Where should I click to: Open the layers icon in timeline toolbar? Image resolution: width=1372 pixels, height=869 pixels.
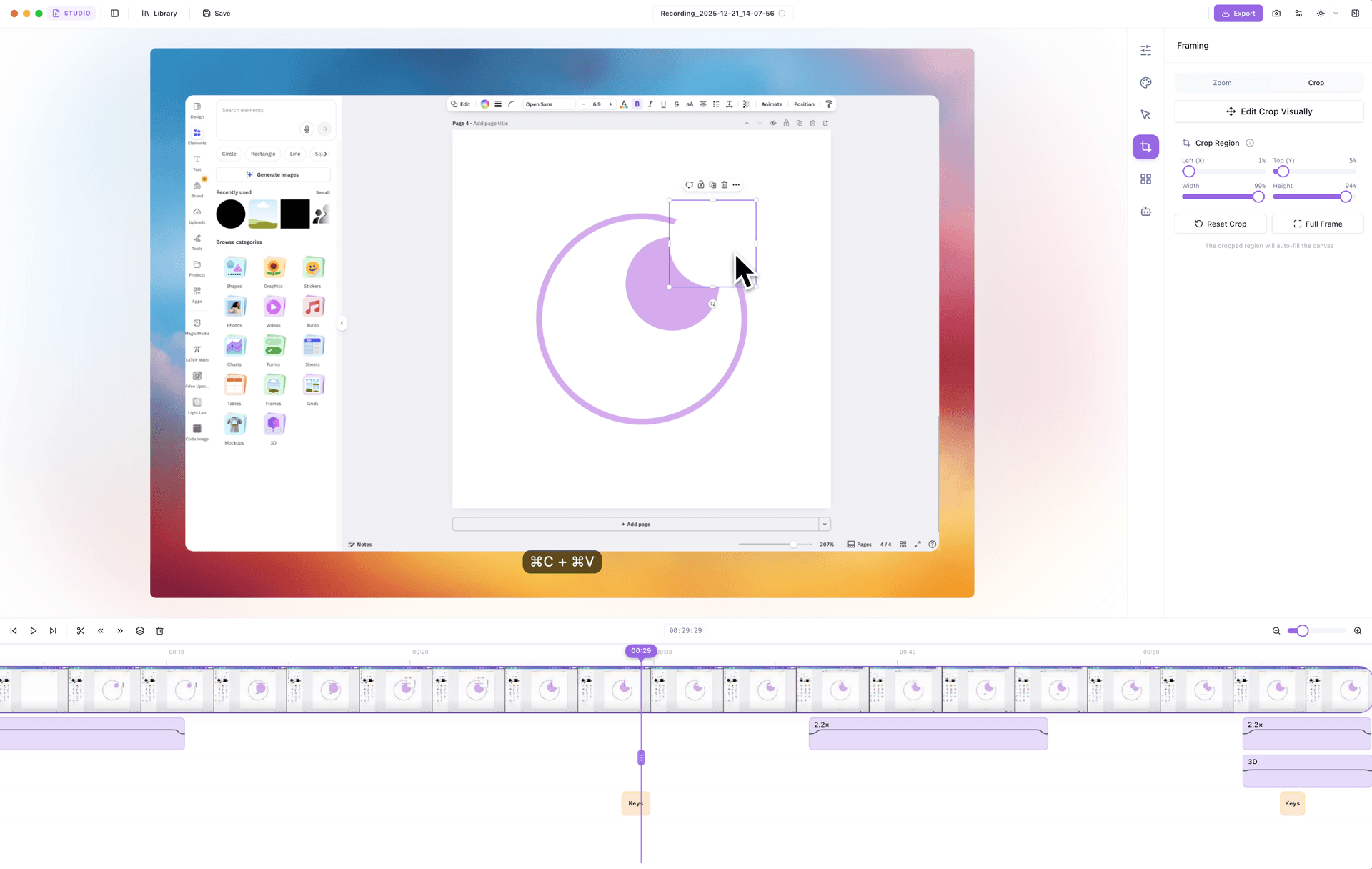point(140,631)
